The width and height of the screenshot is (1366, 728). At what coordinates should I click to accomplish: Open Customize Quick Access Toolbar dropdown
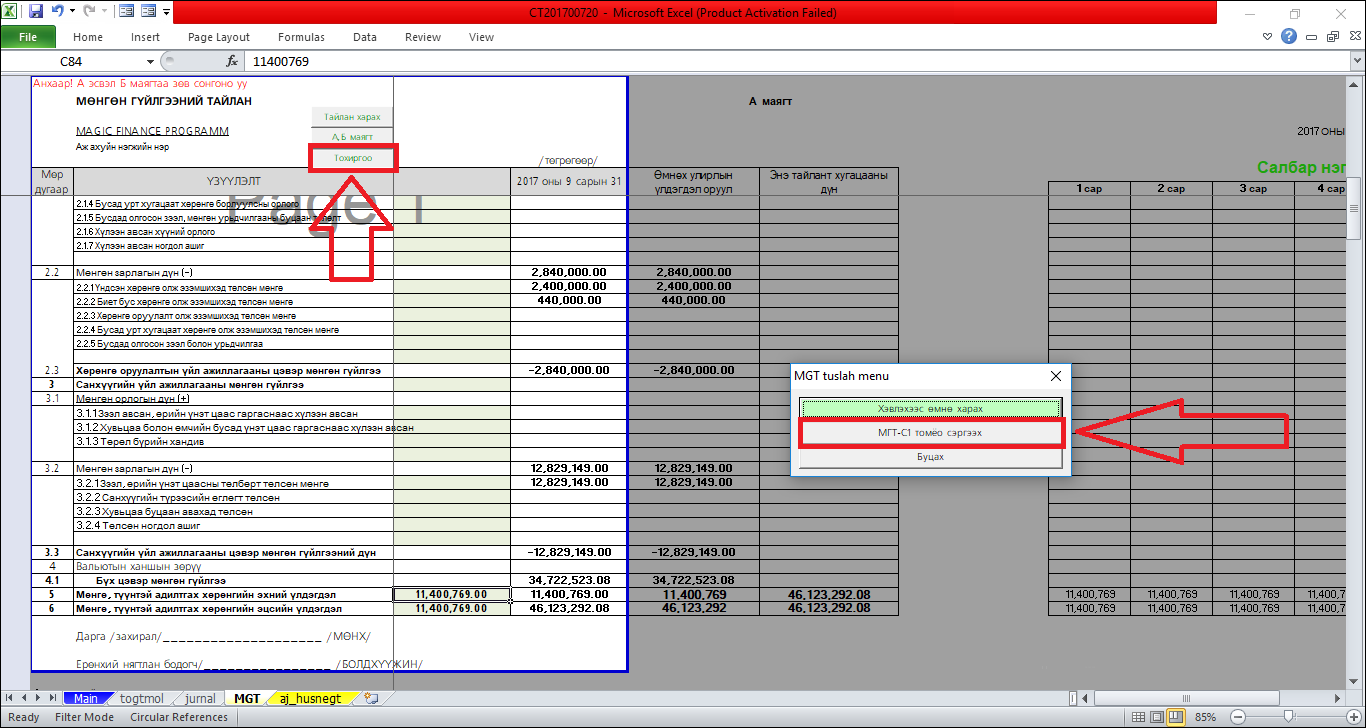click(165, 13)
